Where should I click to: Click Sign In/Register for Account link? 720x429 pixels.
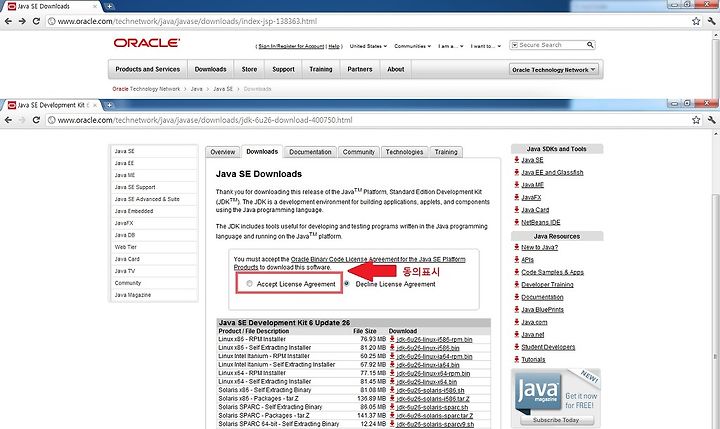point(291,46)
